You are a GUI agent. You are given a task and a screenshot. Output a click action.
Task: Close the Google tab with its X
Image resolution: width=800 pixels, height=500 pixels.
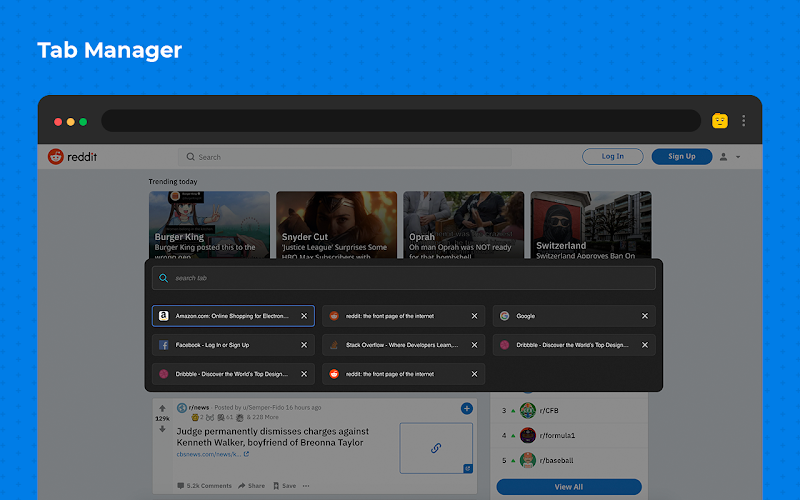645,316
